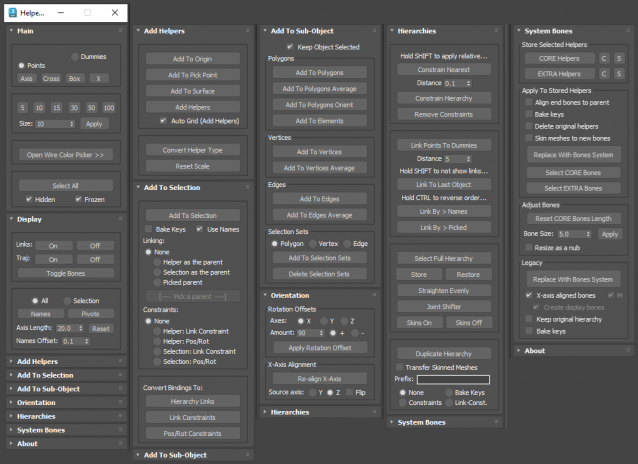Toggle X-axis aligned bones checkbox
Viewport: 638px width, 464px height.
(x=529, y=295)
